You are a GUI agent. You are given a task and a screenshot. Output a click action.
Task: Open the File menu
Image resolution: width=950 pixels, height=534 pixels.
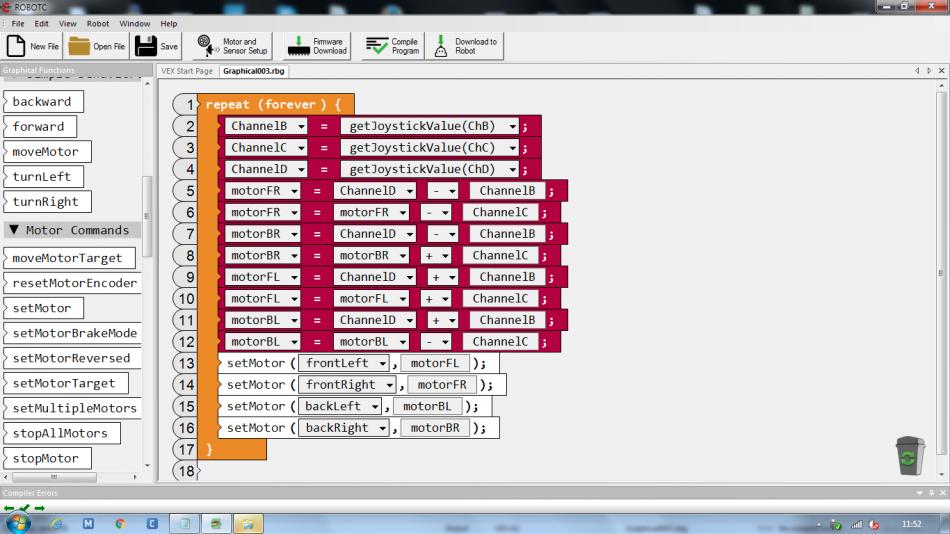coord(18,24)
